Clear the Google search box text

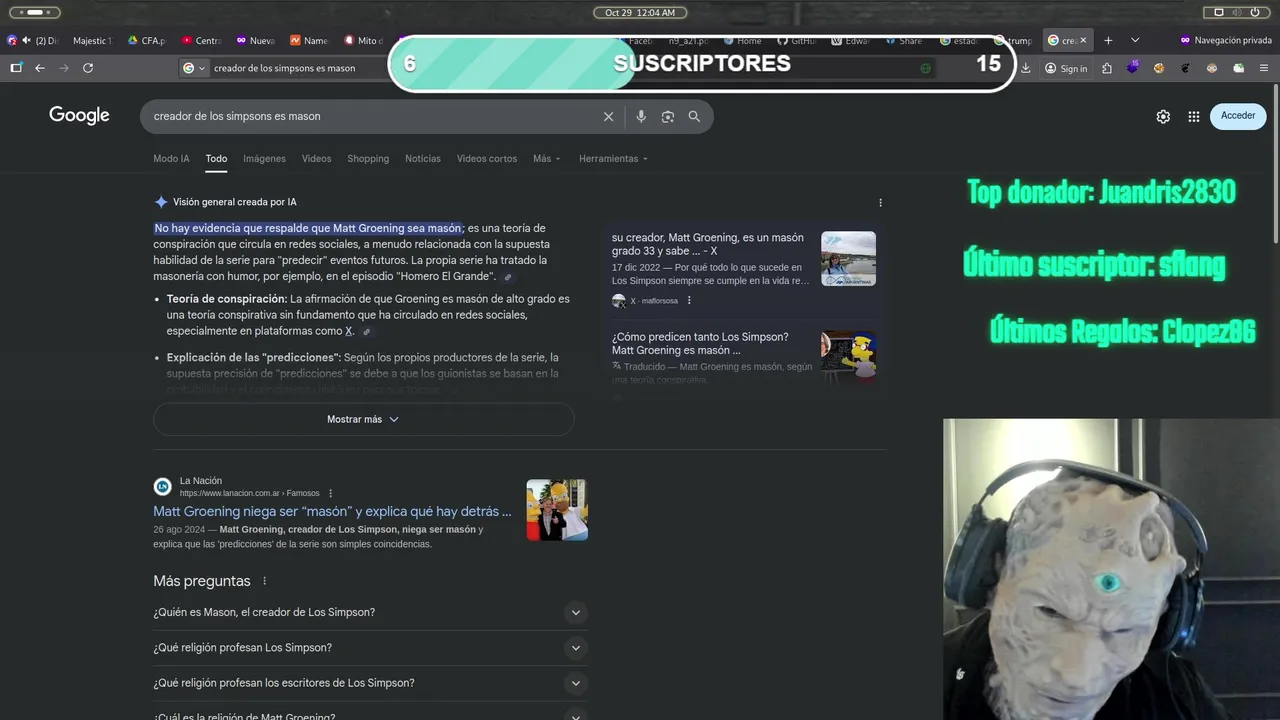pos(608,116)
